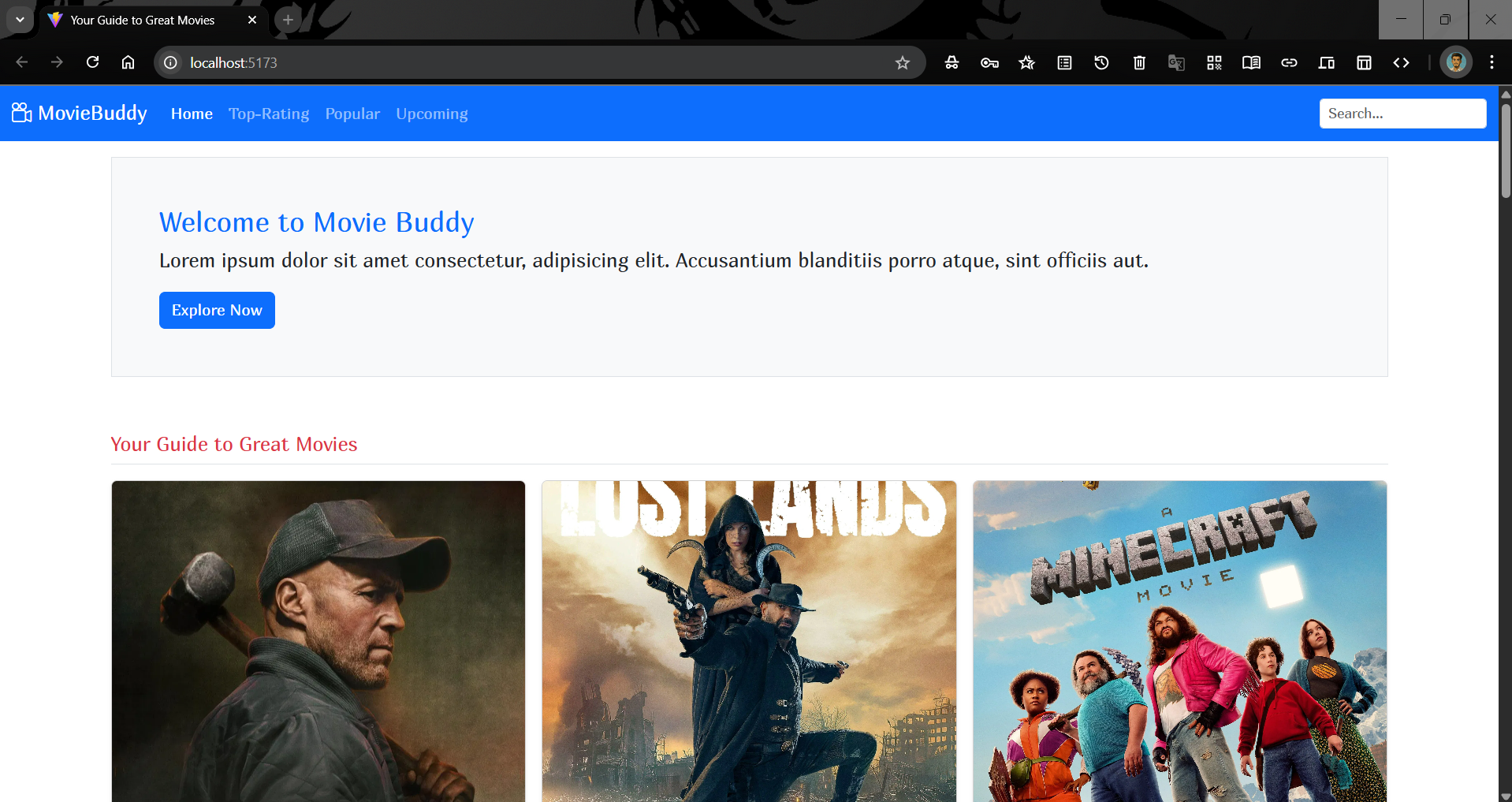
Task: Click the browser back arrow
Action: click(x=21, y=62)
